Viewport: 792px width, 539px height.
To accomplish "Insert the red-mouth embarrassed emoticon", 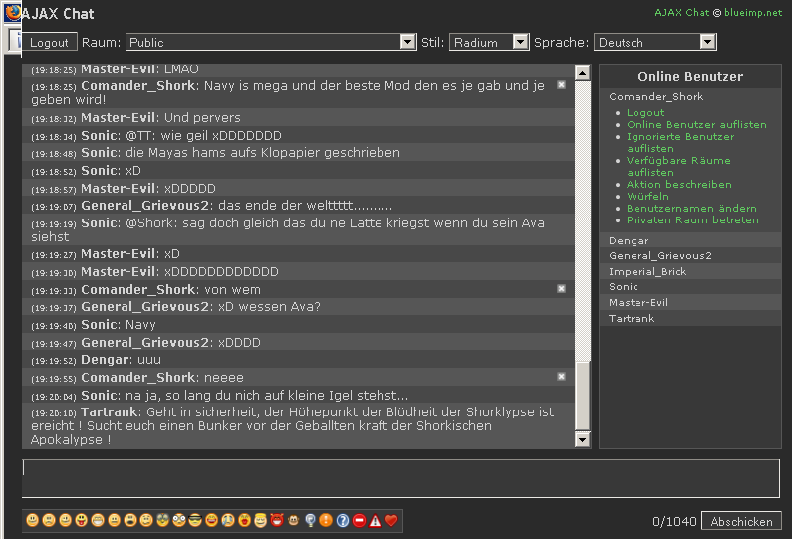I will click(x=244, y=520).
